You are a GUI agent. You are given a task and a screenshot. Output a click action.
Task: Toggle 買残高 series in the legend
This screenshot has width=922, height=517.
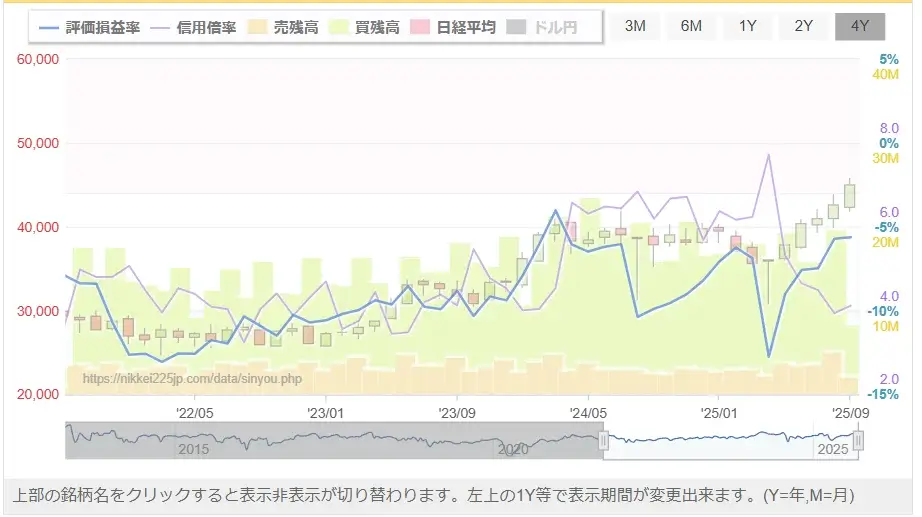341,27
